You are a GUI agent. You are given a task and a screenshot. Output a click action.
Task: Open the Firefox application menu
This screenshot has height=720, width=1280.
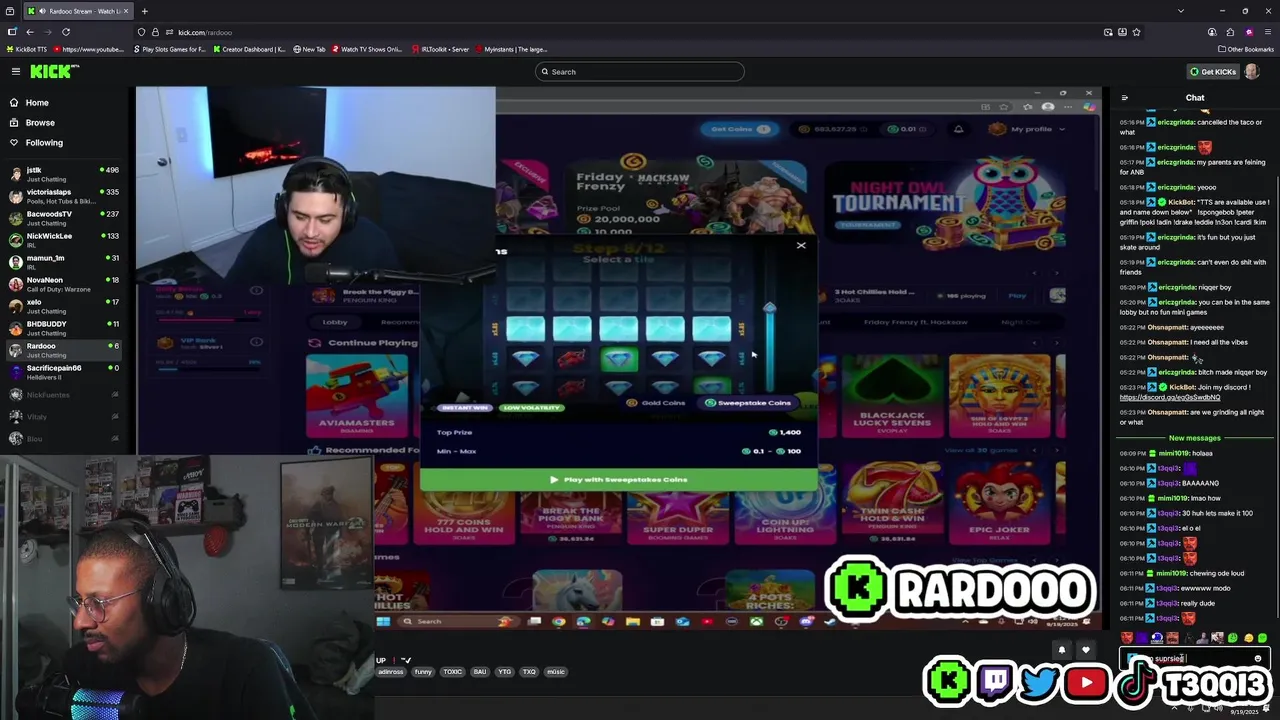[1267, 32]
